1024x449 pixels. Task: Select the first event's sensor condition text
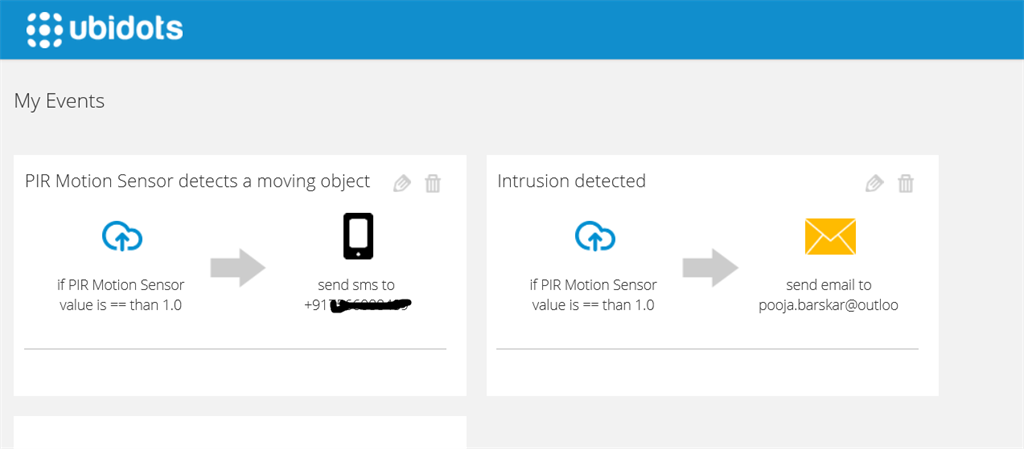[x=121, y=295]
